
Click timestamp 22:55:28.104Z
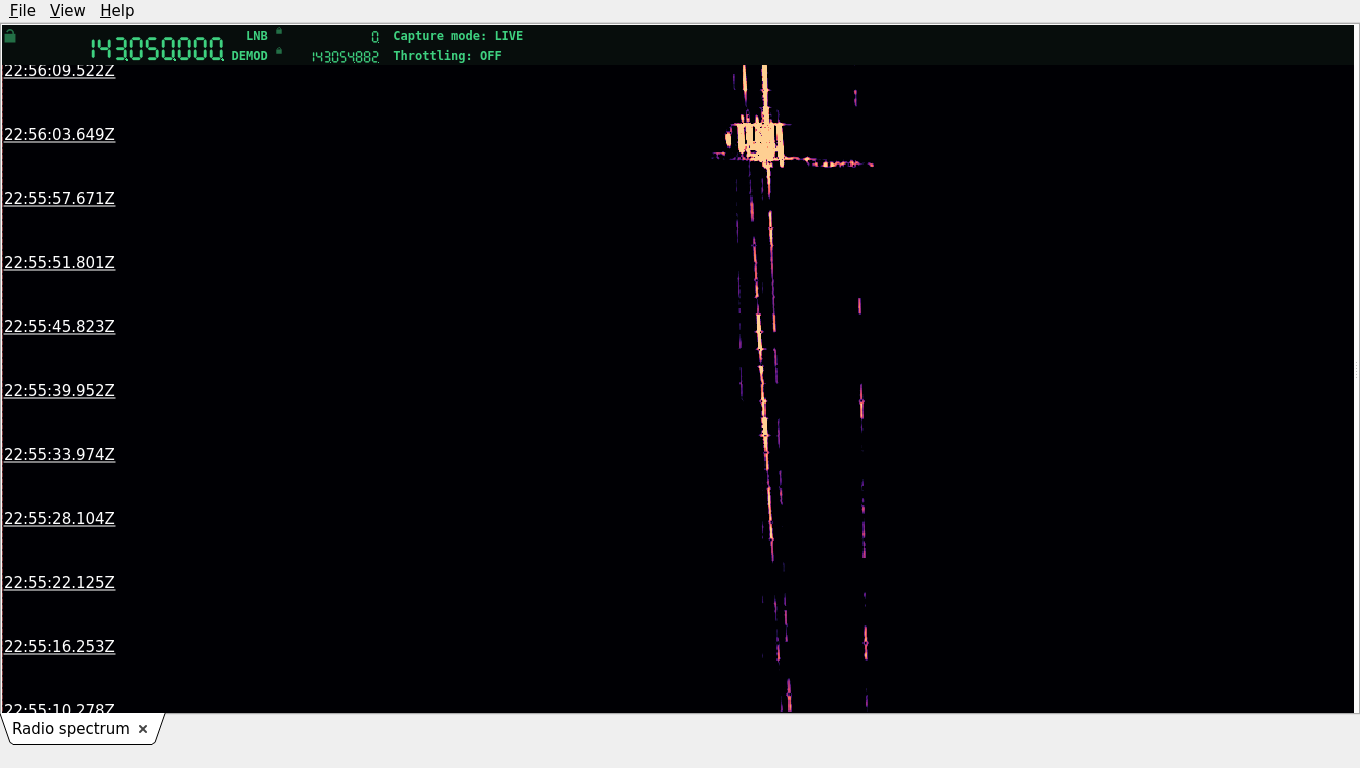click(x=60, y=518)
